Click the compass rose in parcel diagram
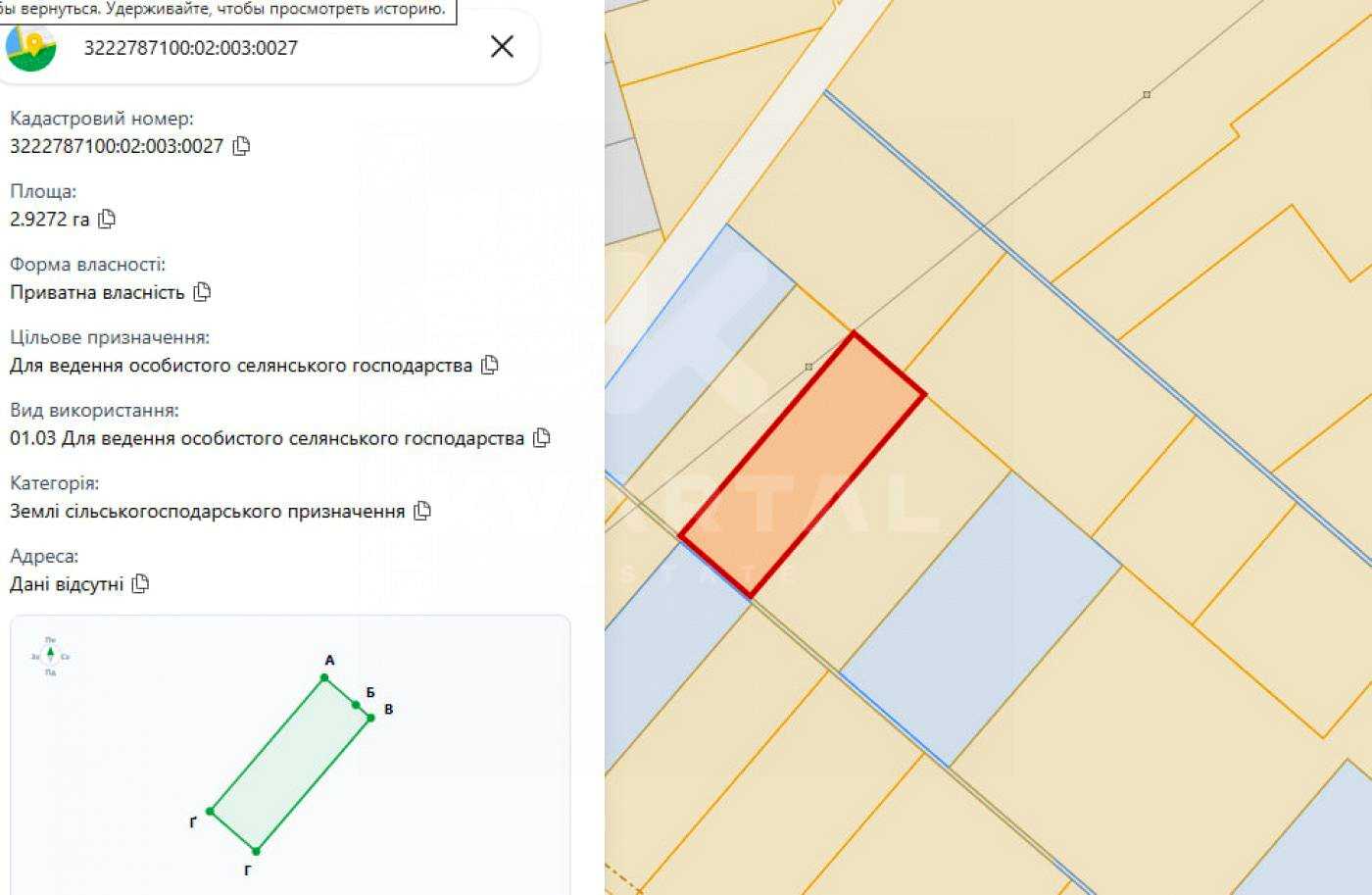The image size is (1372, 895). [x=51, y=656]
